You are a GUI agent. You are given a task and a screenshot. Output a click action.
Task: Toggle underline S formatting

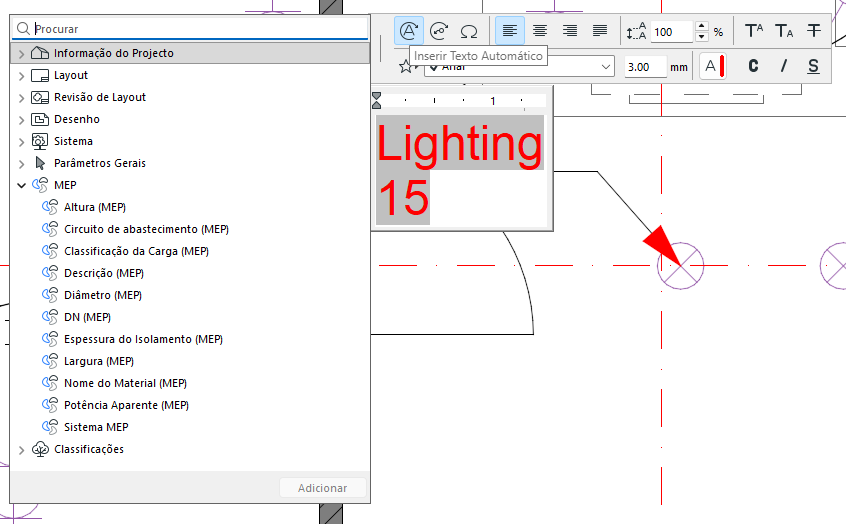coord(813,66)
